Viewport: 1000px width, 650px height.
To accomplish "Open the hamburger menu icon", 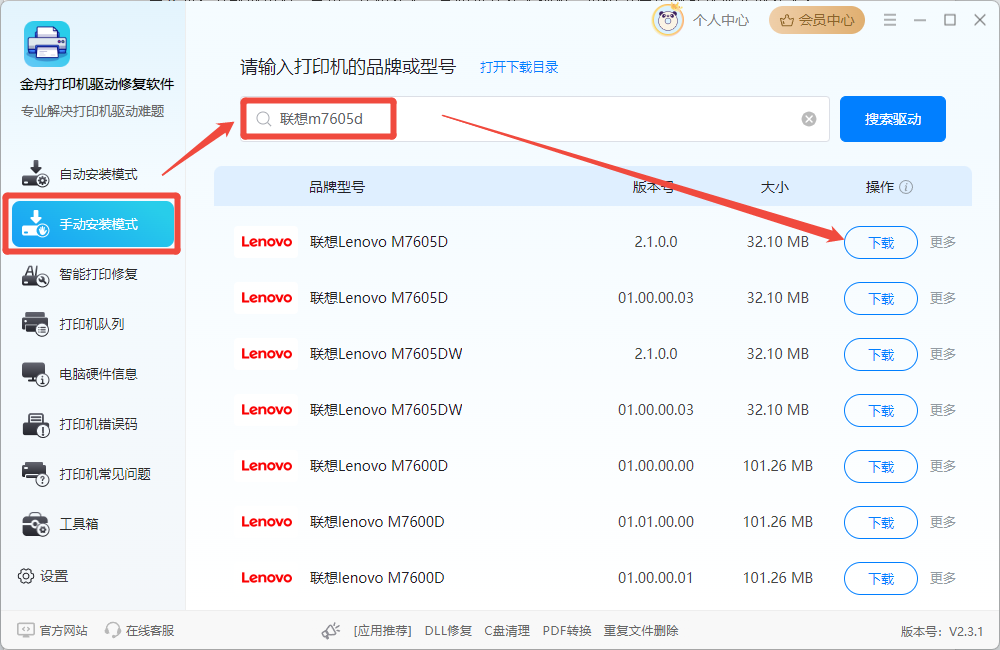I will click(890, 20).
